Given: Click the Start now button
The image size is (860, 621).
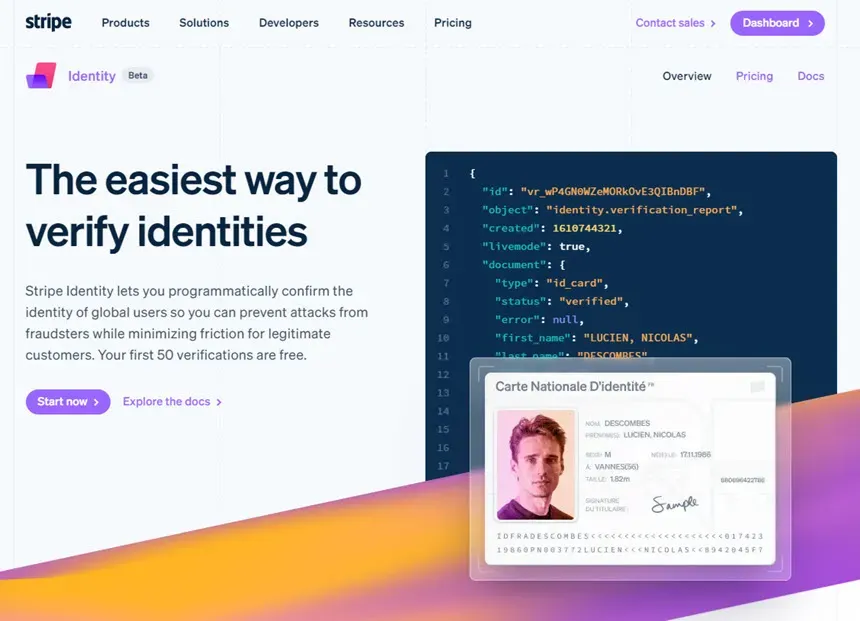Looking at the screenshot, I should pos(68,402).
